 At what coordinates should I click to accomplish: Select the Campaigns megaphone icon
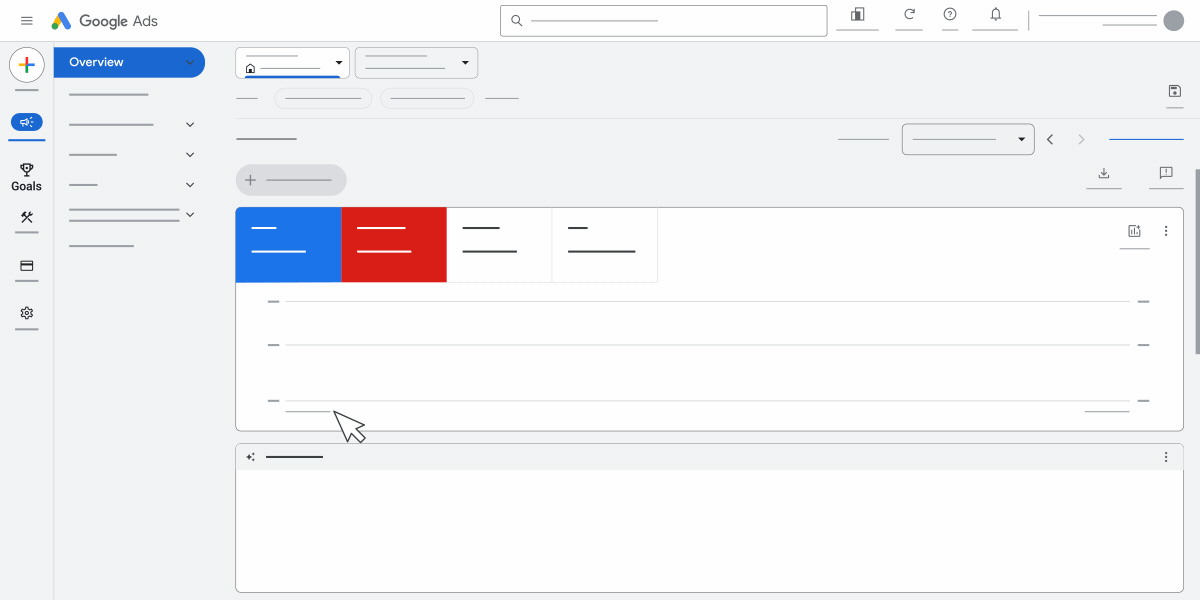[x=26, y=124]
